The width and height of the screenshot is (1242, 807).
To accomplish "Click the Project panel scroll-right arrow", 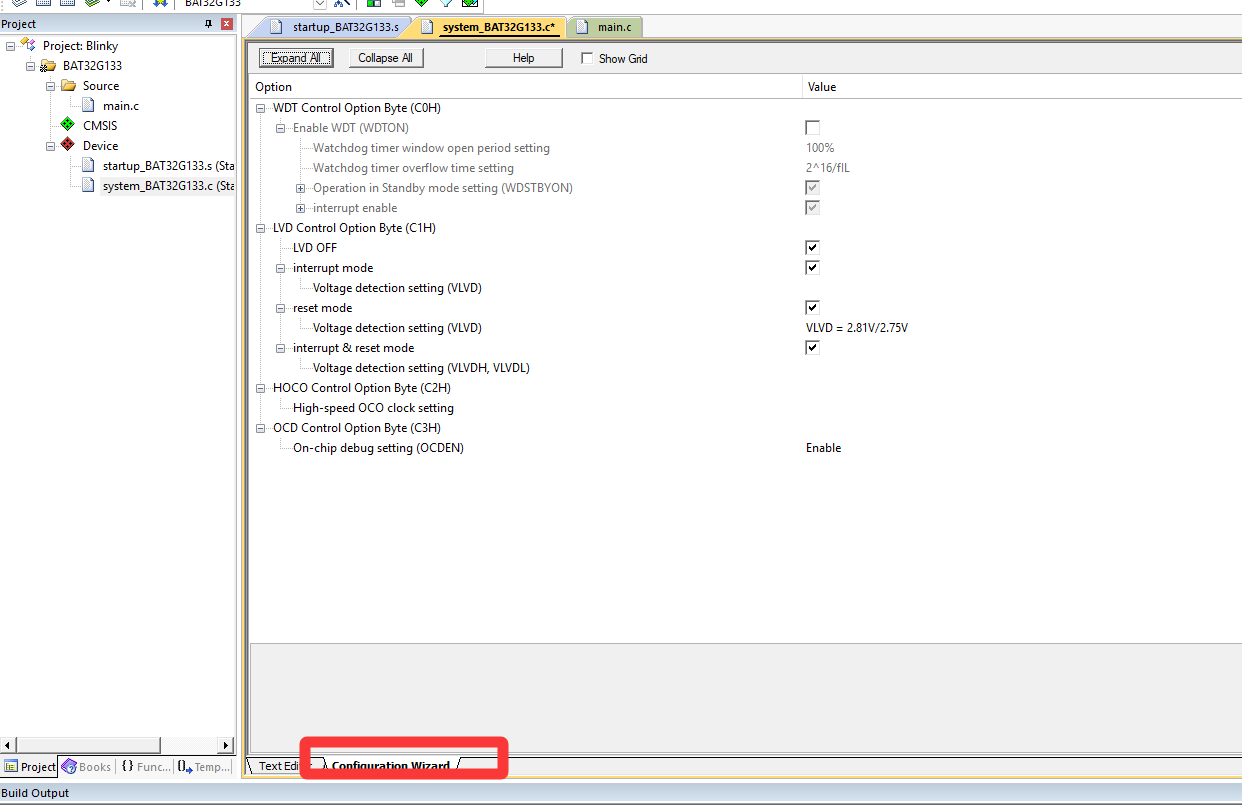I will coord(227,745).
